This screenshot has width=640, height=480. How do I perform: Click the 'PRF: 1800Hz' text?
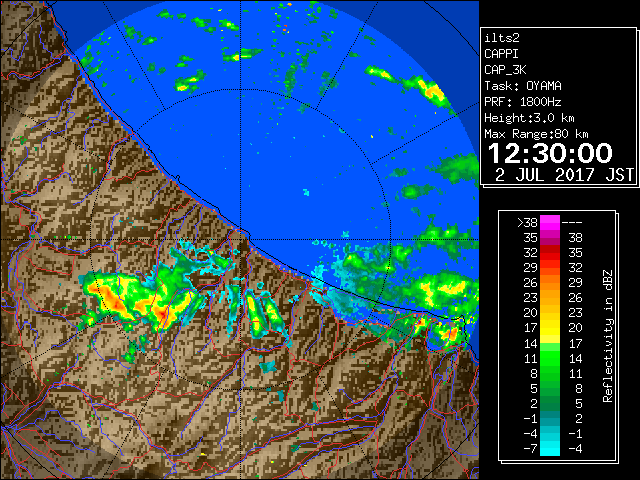(x=523, y=102)
